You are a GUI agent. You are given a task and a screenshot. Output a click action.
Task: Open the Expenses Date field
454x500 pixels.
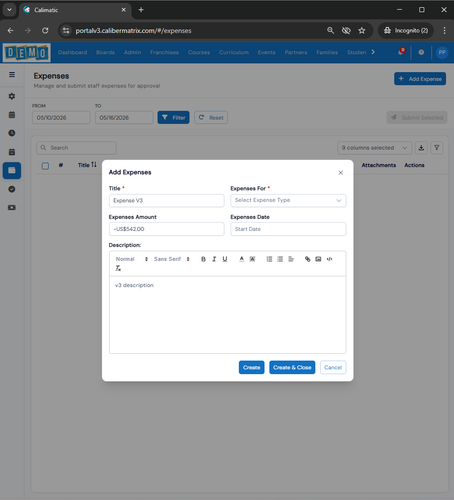tap(288, 229)
